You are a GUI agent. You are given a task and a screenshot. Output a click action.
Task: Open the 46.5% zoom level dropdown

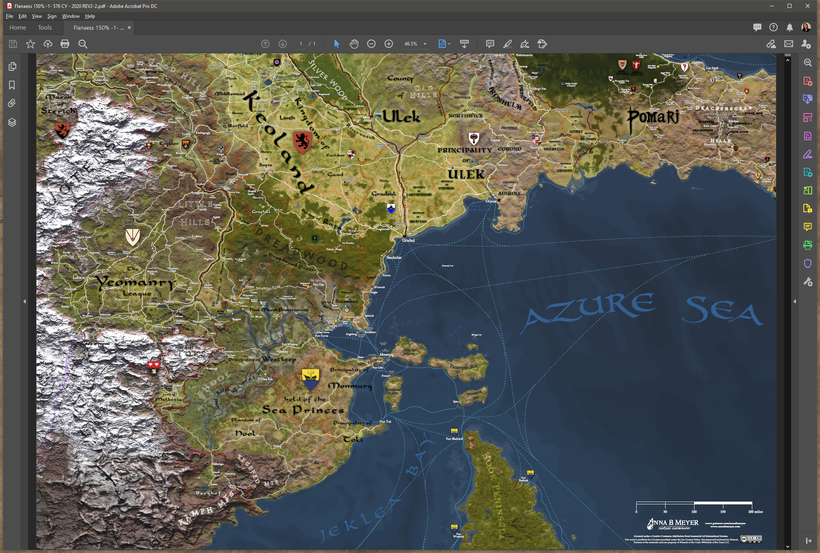(x=415, y=44)
